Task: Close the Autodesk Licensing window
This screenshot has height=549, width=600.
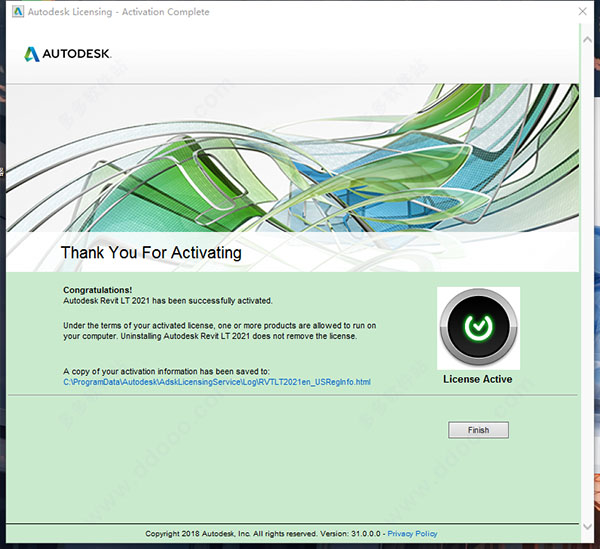Action: click(582, 11)
